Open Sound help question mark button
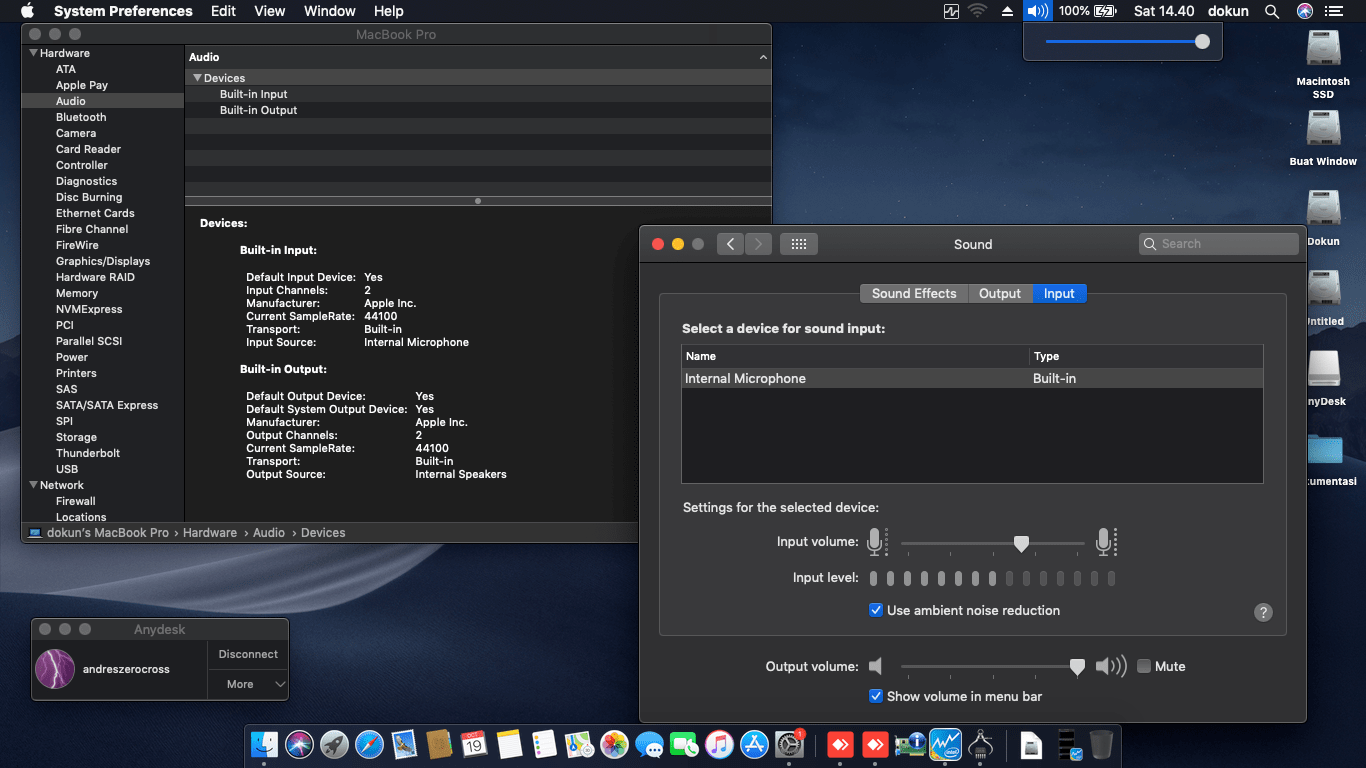Screen dimensions: 1366x768 [1263, 612]
